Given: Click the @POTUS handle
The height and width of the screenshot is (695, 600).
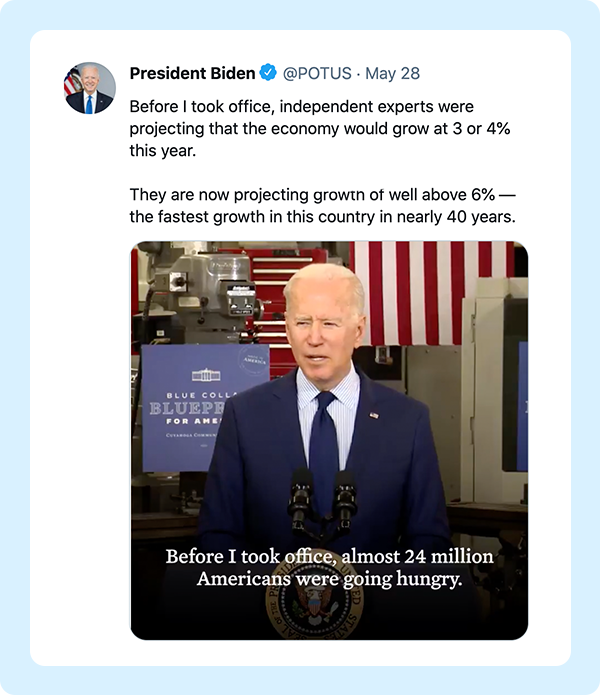Looking at the screenshot, I should pyautogui.click(x=317, y=73).
